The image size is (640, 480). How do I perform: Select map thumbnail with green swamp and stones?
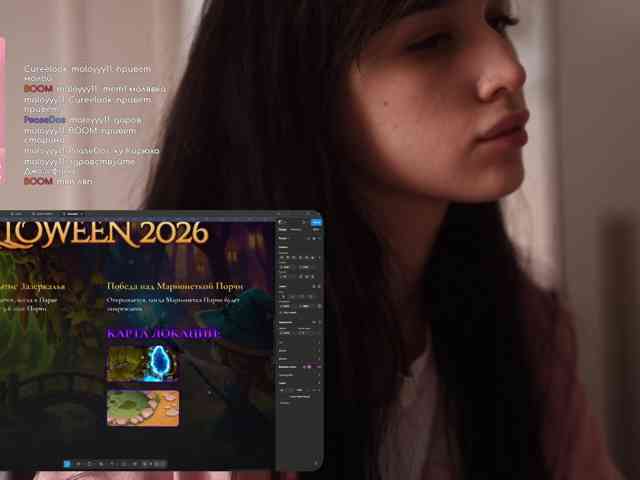[143, 408]
